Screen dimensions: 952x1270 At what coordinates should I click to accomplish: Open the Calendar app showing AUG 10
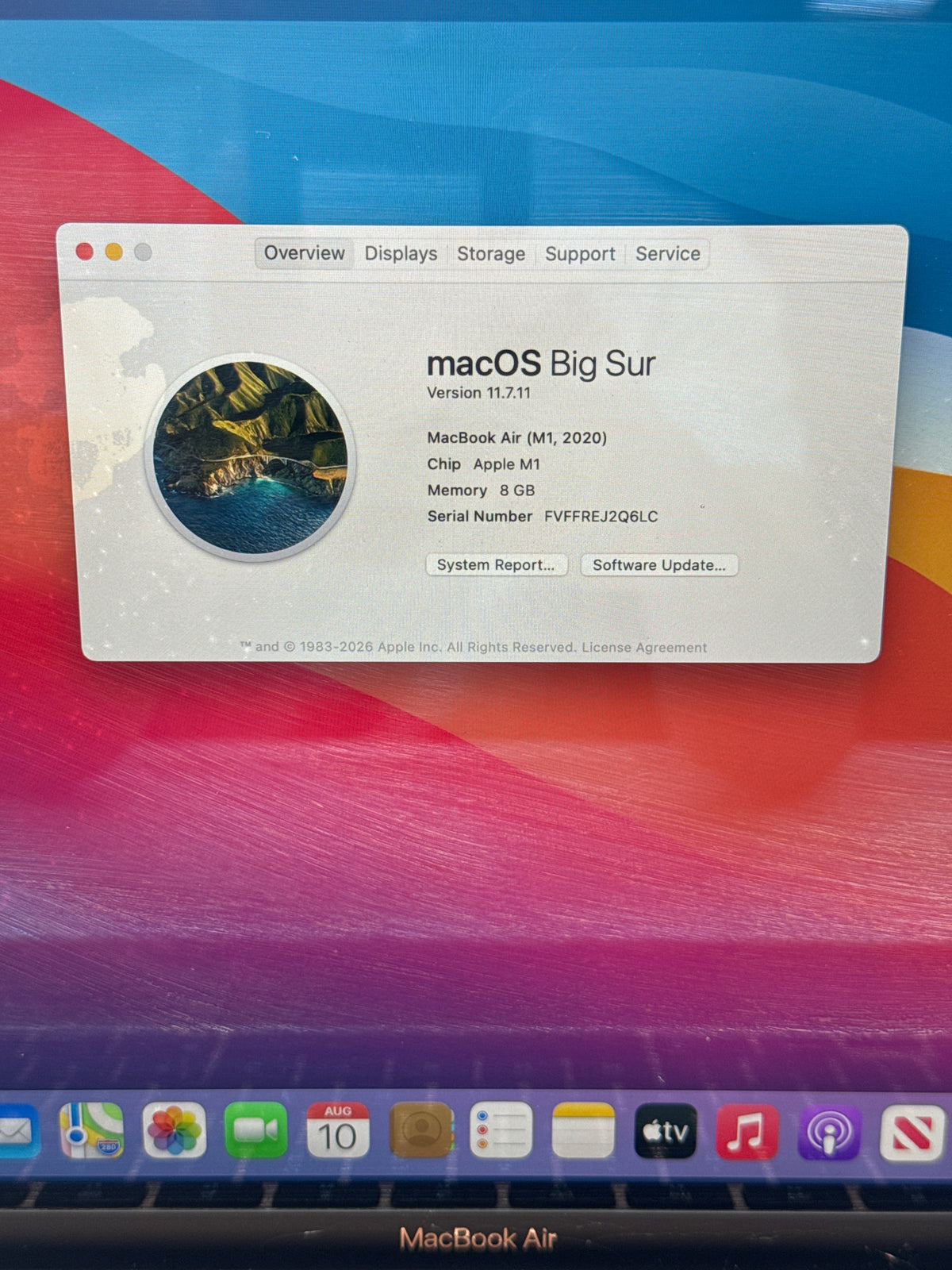point(338,1130)
